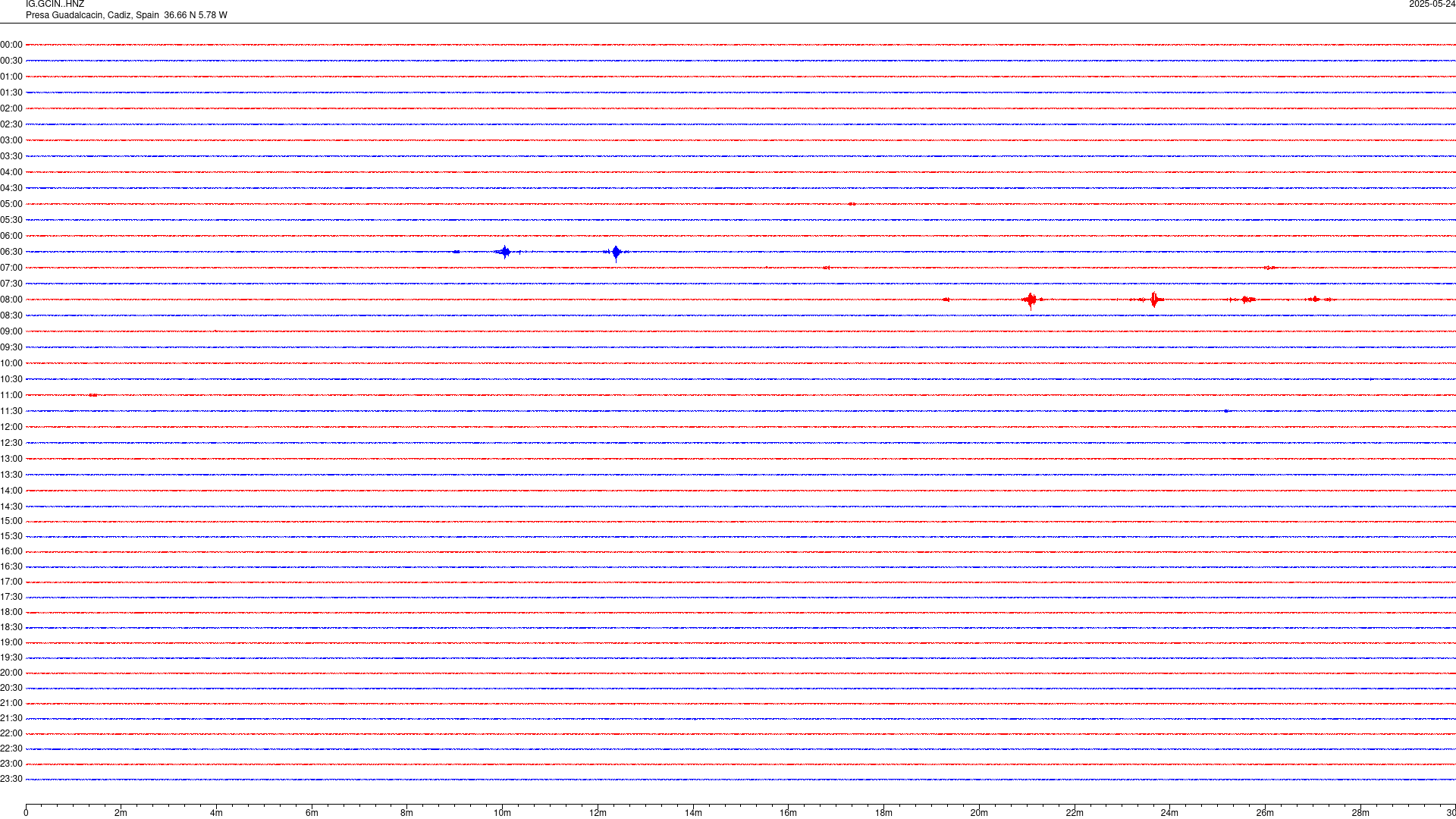The image size is (1456, 819).
Task: Click the Presa Guadalcacin location text
Action: coord(126,15)
